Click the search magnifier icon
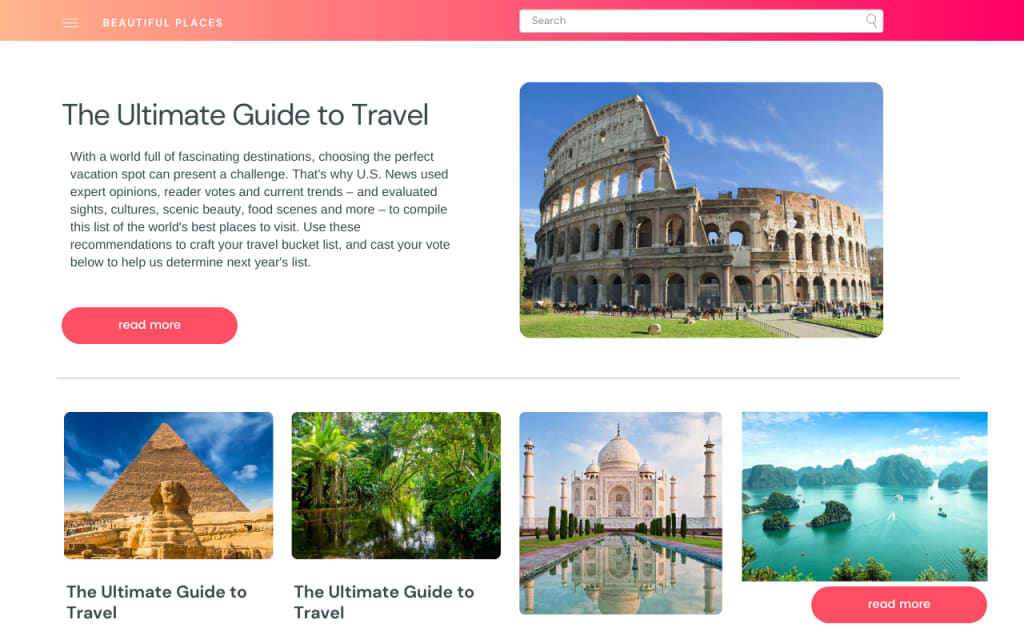The image size is (1024, 640). click(871, 21)
